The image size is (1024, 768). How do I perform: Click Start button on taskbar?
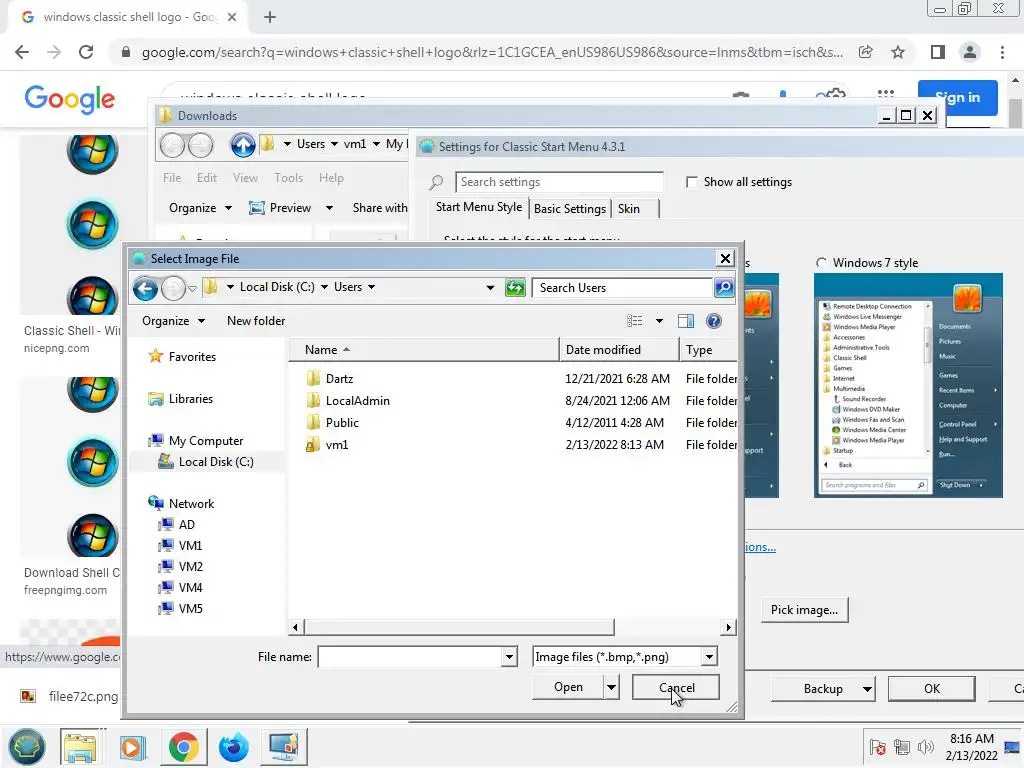point(27,746)
